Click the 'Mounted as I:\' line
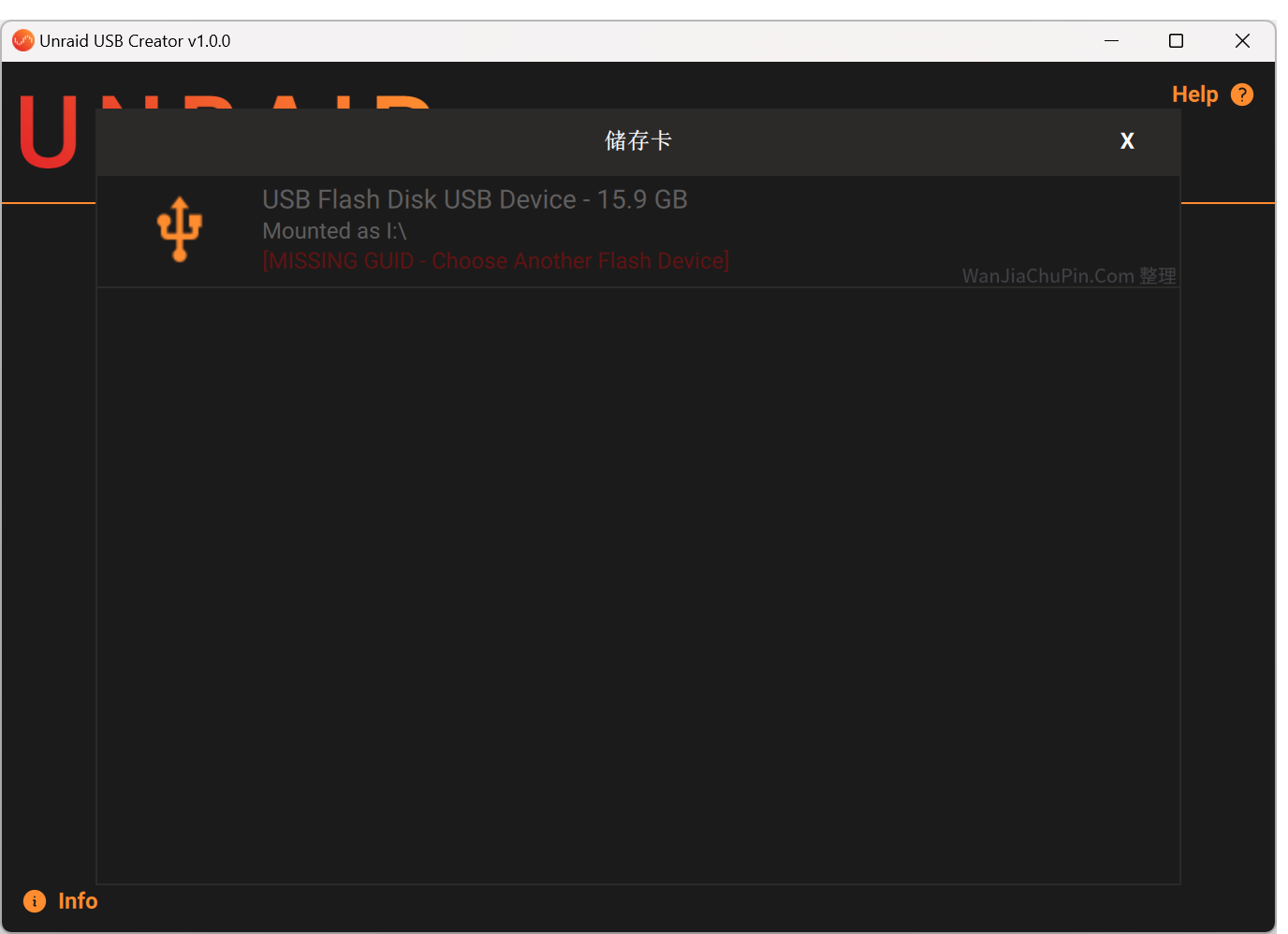This screenshot has width=1288, height=934. click(334, 231)
